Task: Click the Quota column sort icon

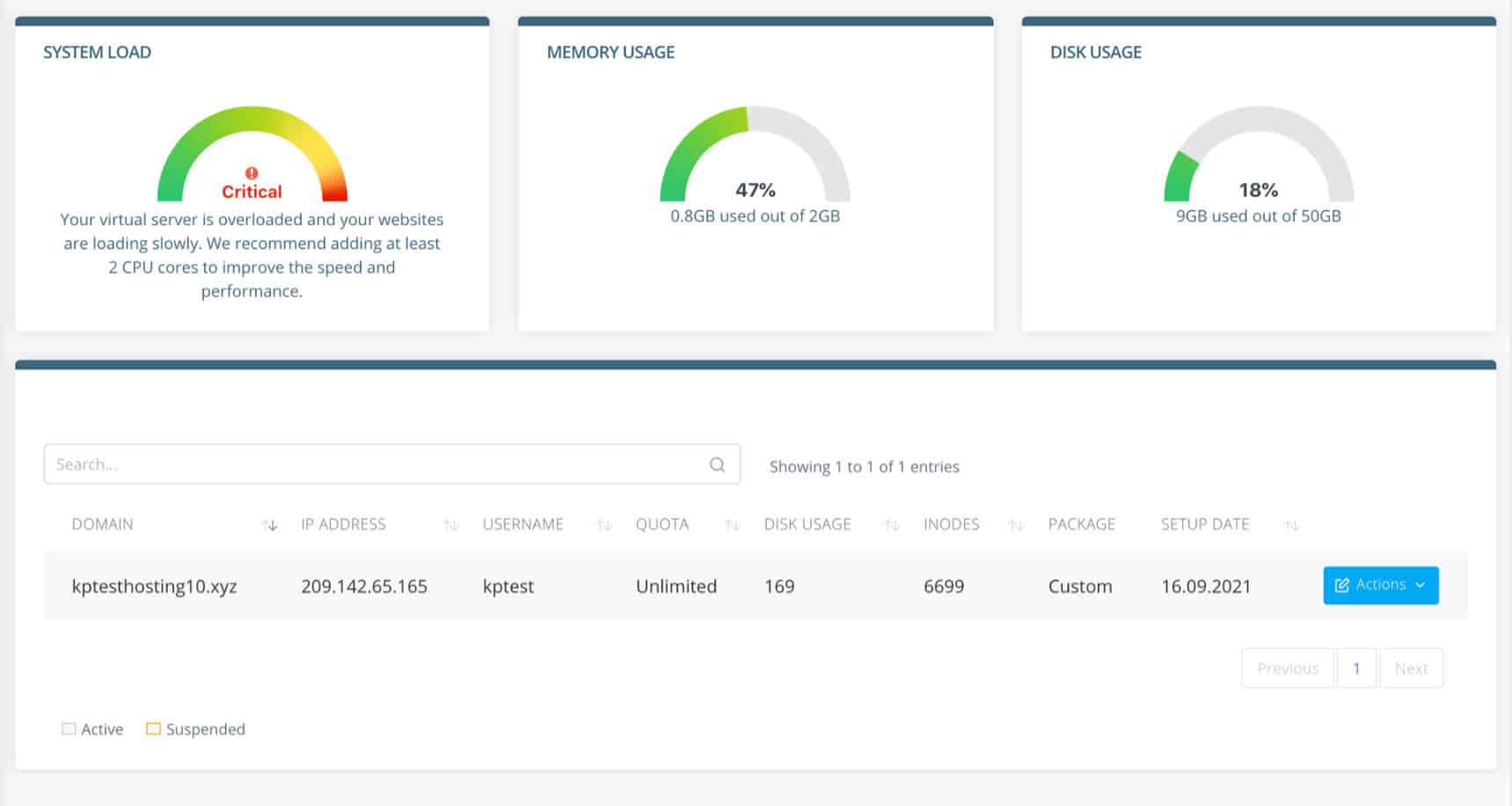Action: pyautogui.click(x=732, y=525)
